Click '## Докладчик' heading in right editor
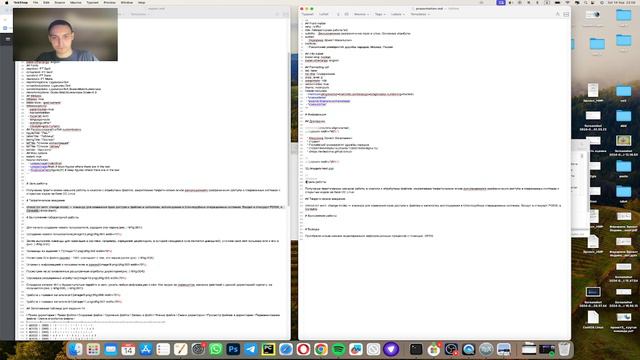This screenshot has width=640, height=360. 315,121
